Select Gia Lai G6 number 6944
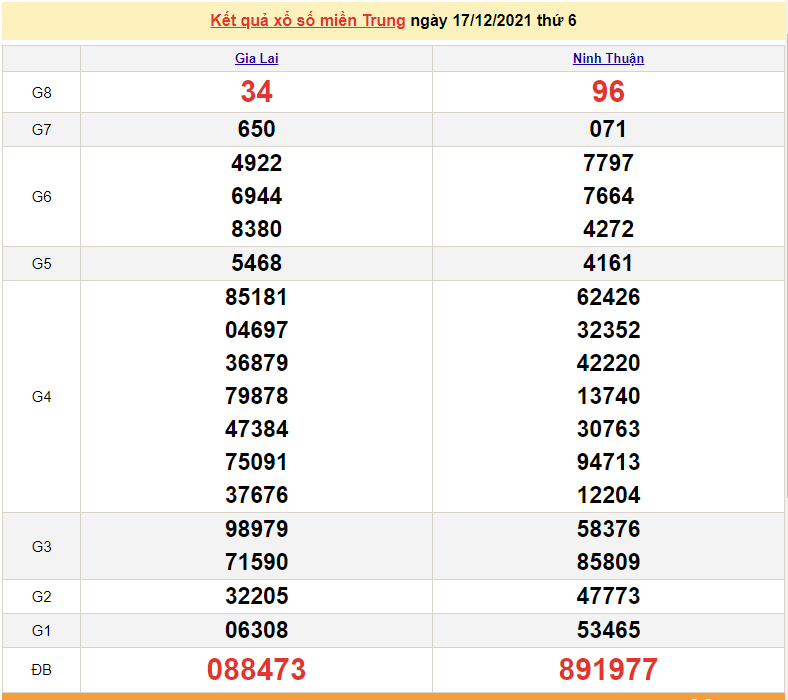The image size is (788, 700). coord(256,196)
